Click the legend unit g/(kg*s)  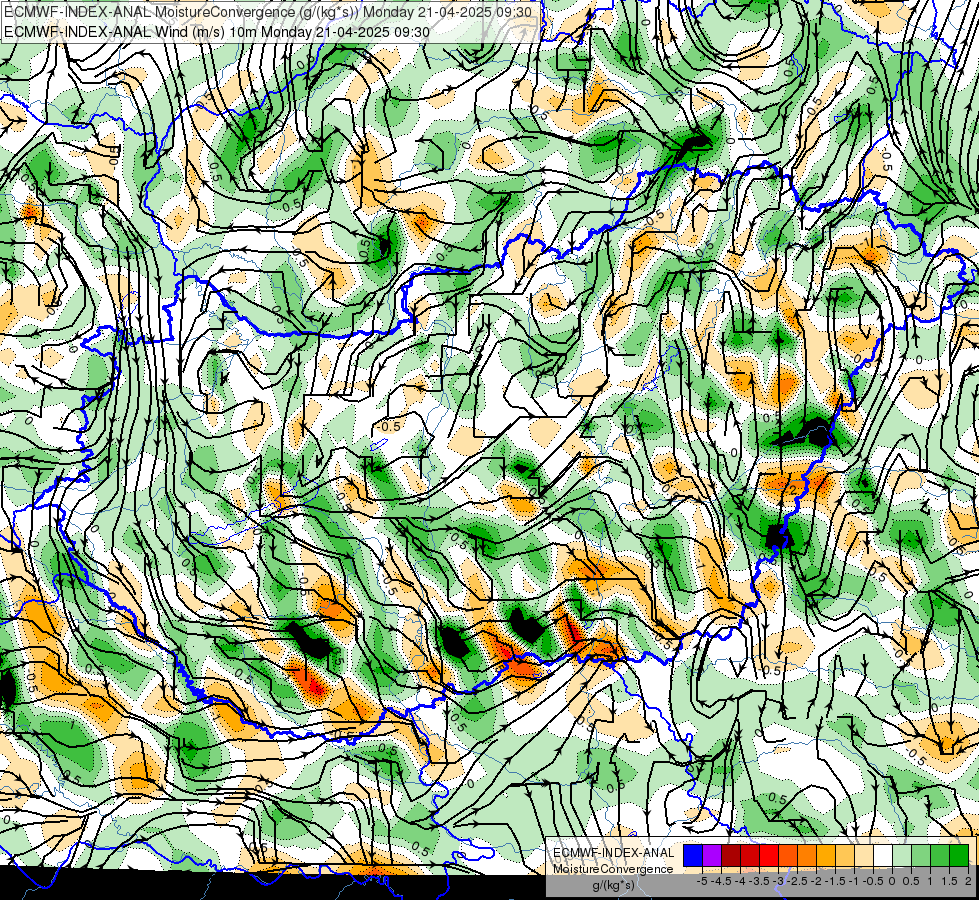pos(614,885)
